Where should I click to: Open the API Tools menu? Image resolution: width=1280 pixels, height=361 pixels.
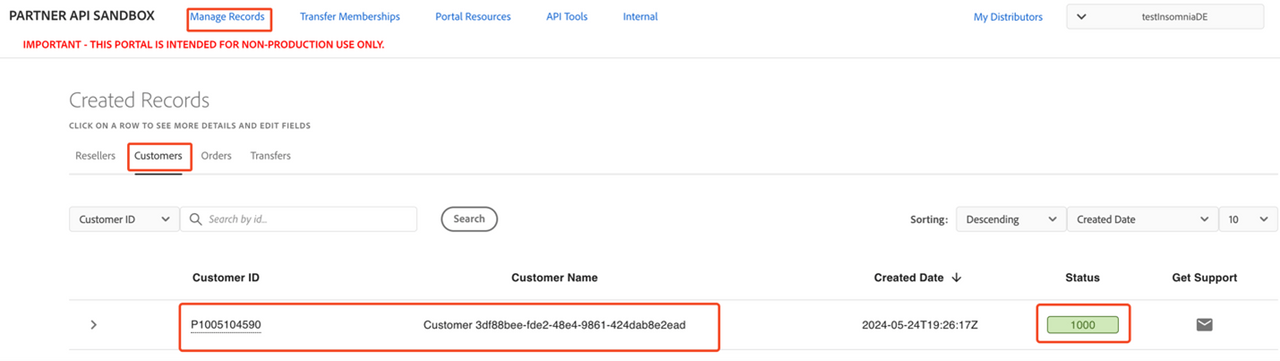pyautogui.click(x=567, y=17)
